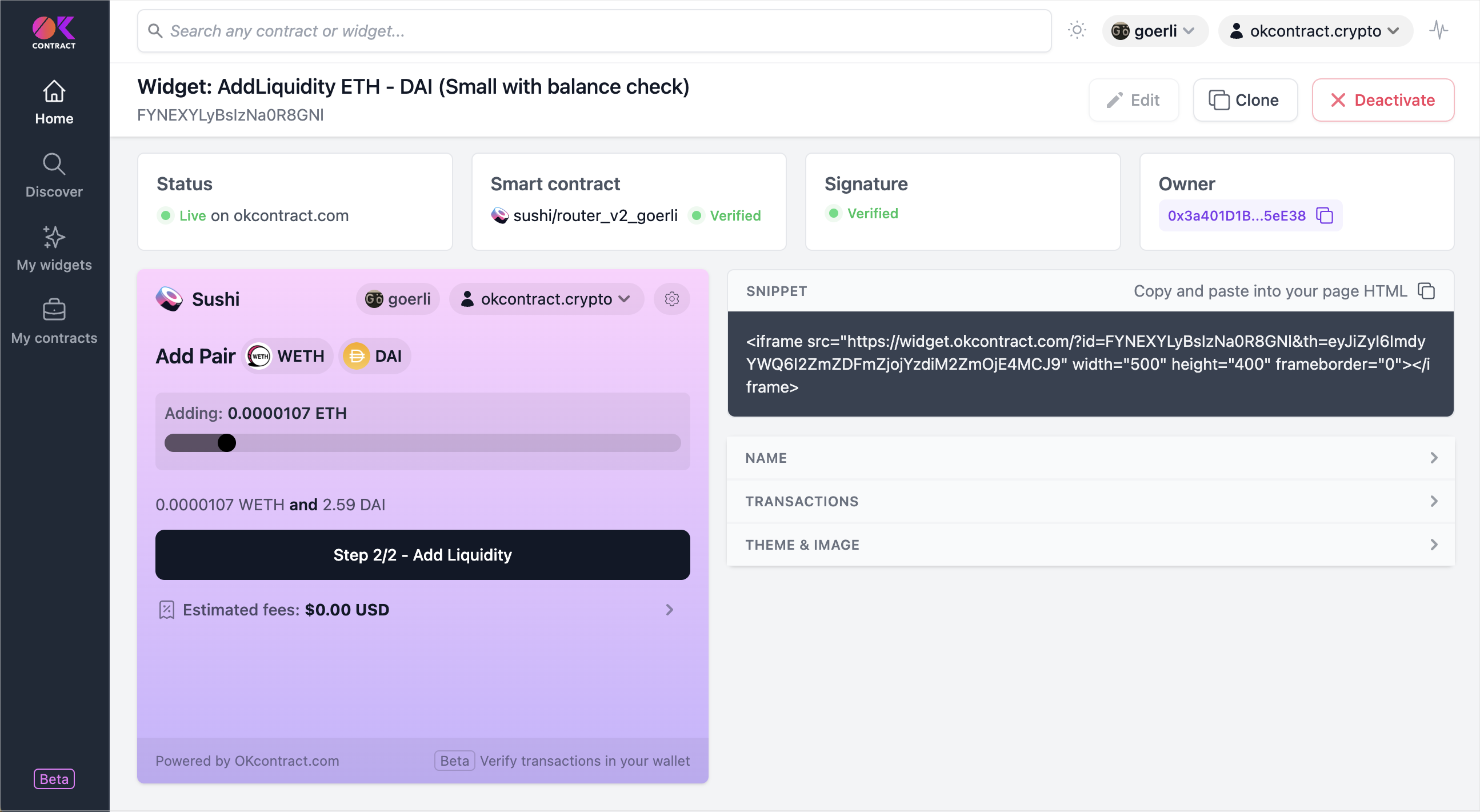Expand the NAME section
Image resolution: width=1480 pixels, height=812 pixels.
pos(1090,458)
